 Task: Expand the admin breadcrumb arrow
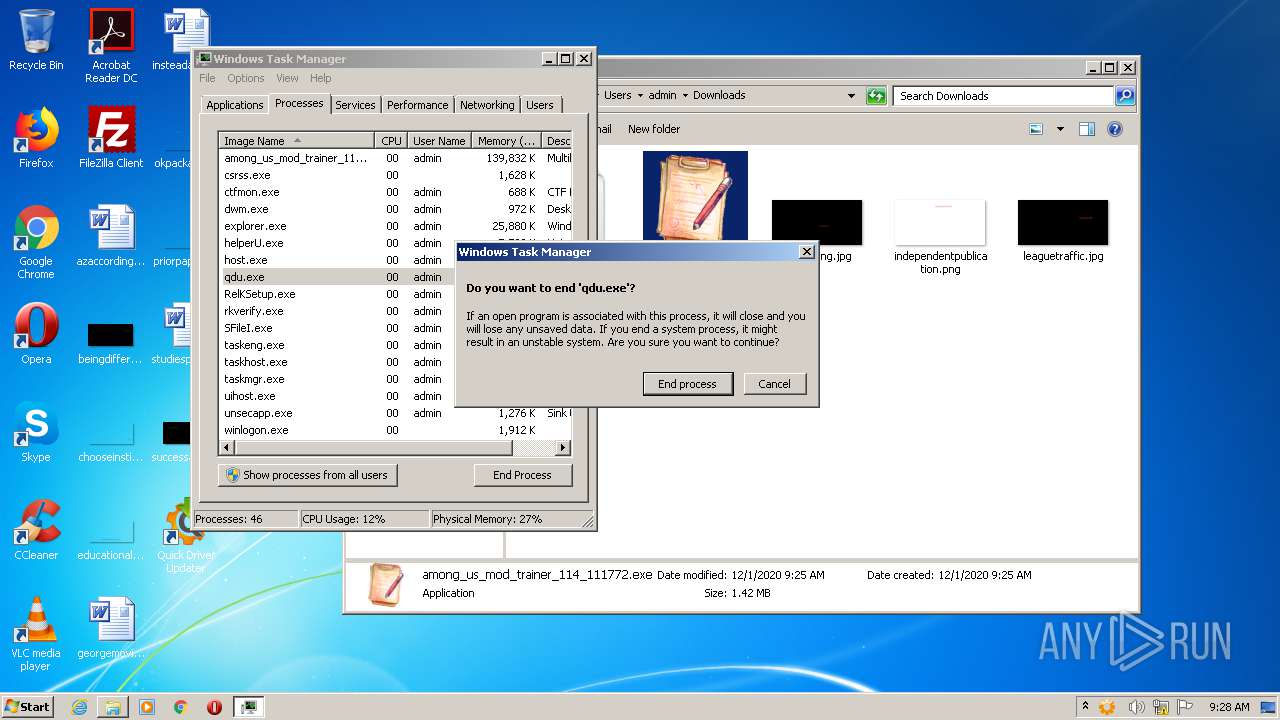[x=685, y=96]
